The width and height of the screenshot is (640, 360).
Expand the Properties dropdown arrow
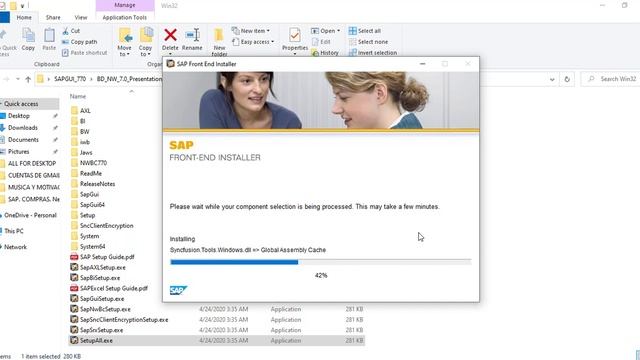tap(295, 54)
